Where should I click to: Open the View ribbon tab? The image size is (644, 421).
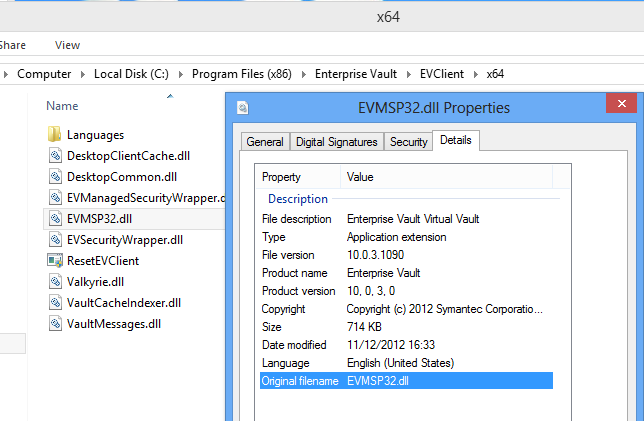[x=67, y=45]
